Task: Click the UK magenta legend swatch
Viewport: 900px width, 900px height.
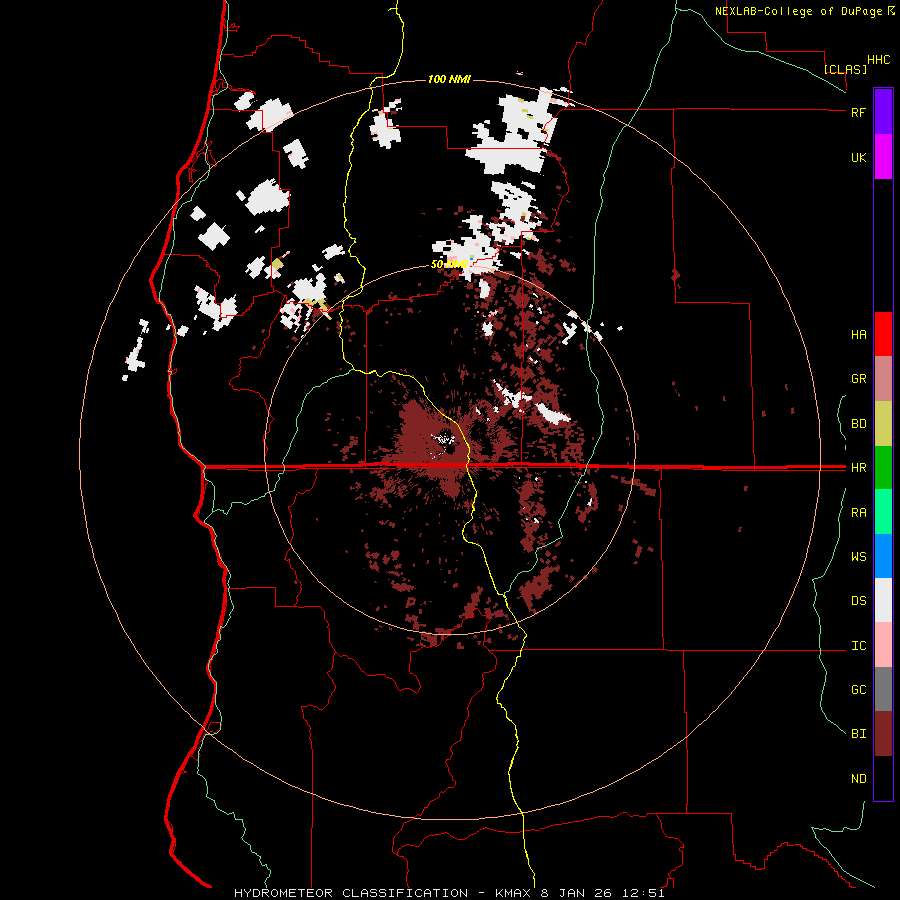Action: pyautogui.click(x=883, y=157)
